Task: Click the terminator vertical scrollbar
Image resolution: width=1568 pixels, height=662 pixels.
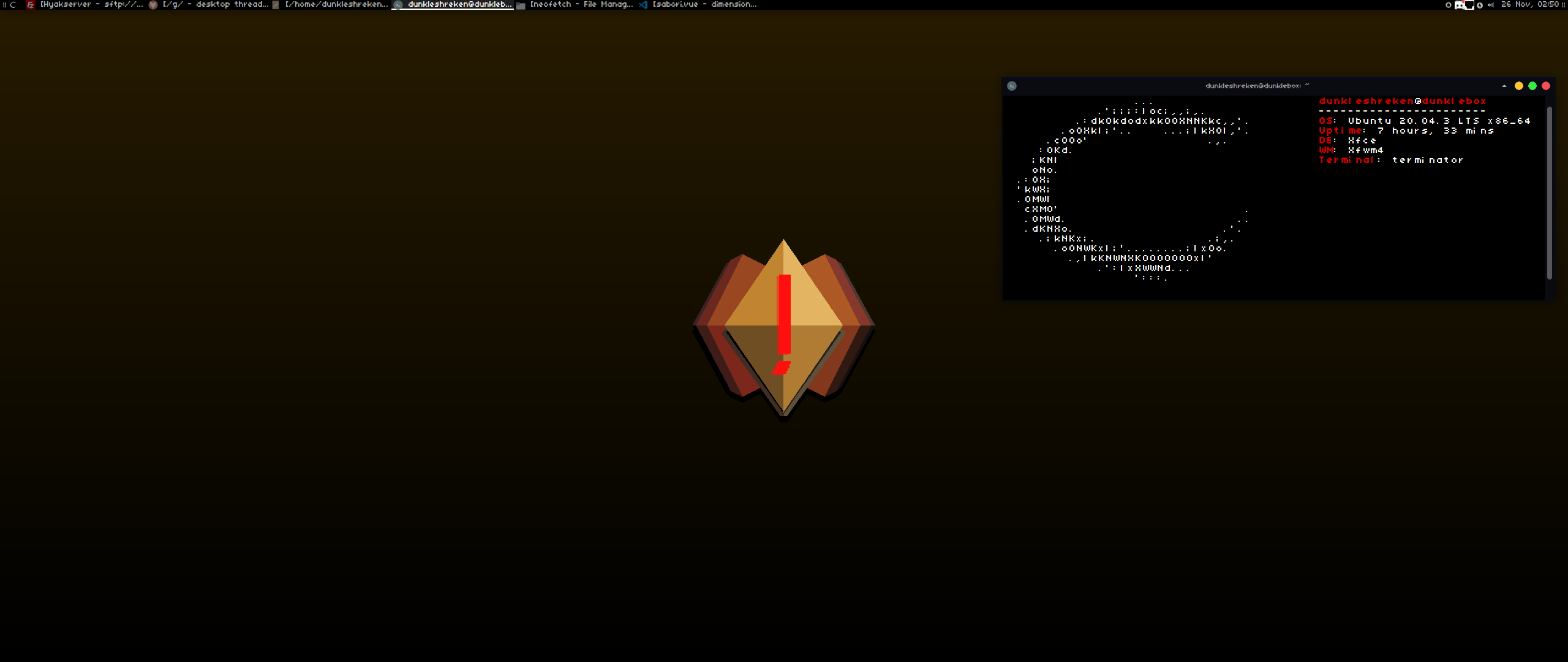Action: (1550, 192)
